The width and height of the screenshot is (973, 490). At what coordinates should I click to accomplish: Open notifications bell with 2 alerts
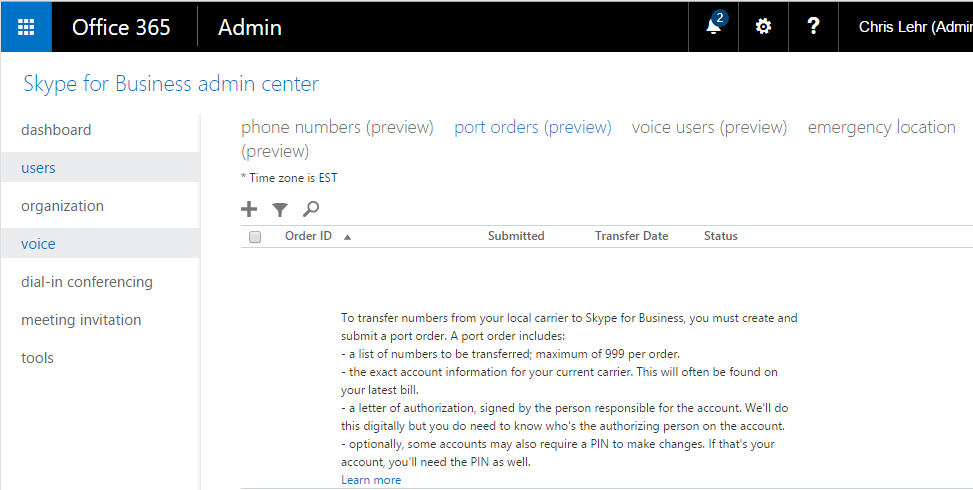click(713, 27)
